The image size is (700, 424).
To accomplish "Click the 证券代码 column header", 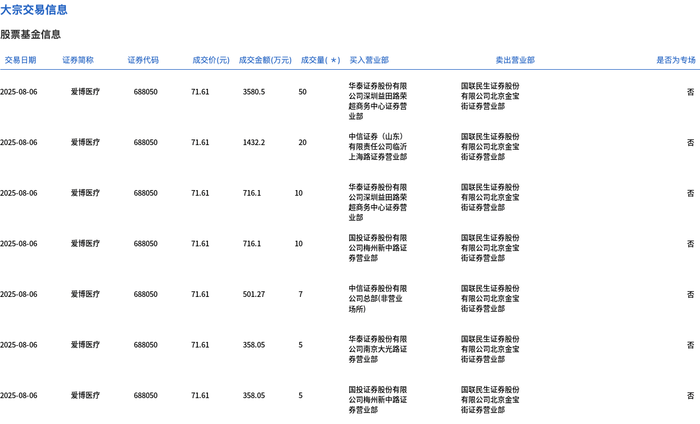I will click(143, 60).
